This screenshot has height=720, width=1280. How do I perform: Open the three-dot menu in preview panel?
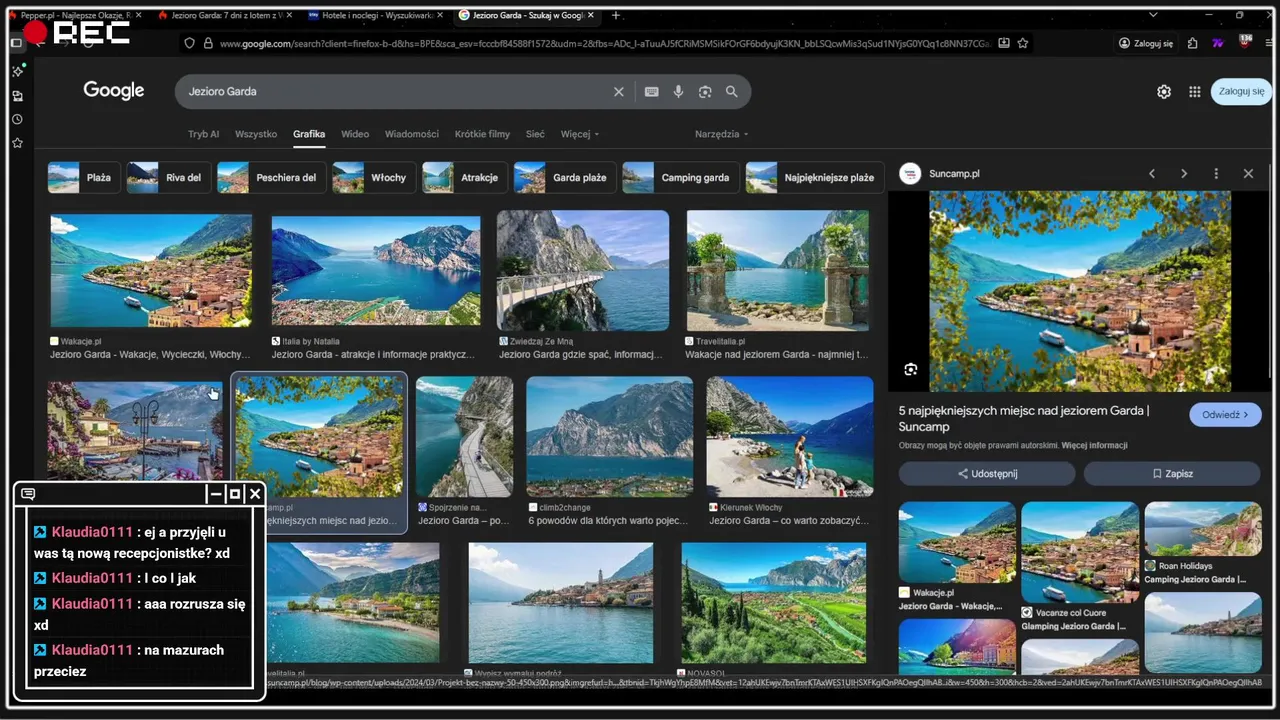pos(1216,173)
